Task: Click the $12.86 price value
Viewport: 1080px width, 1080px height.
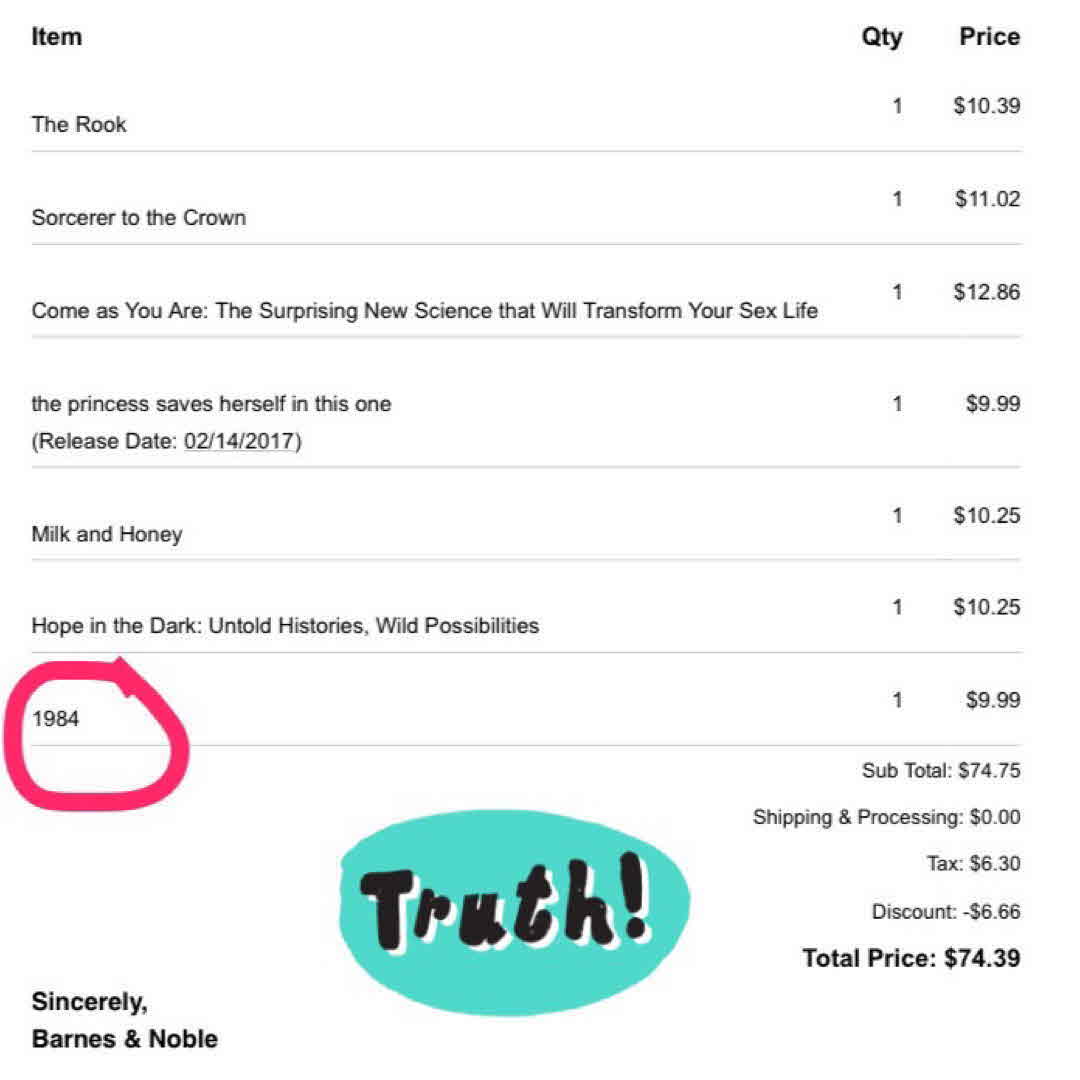Action: pos(986,292)
